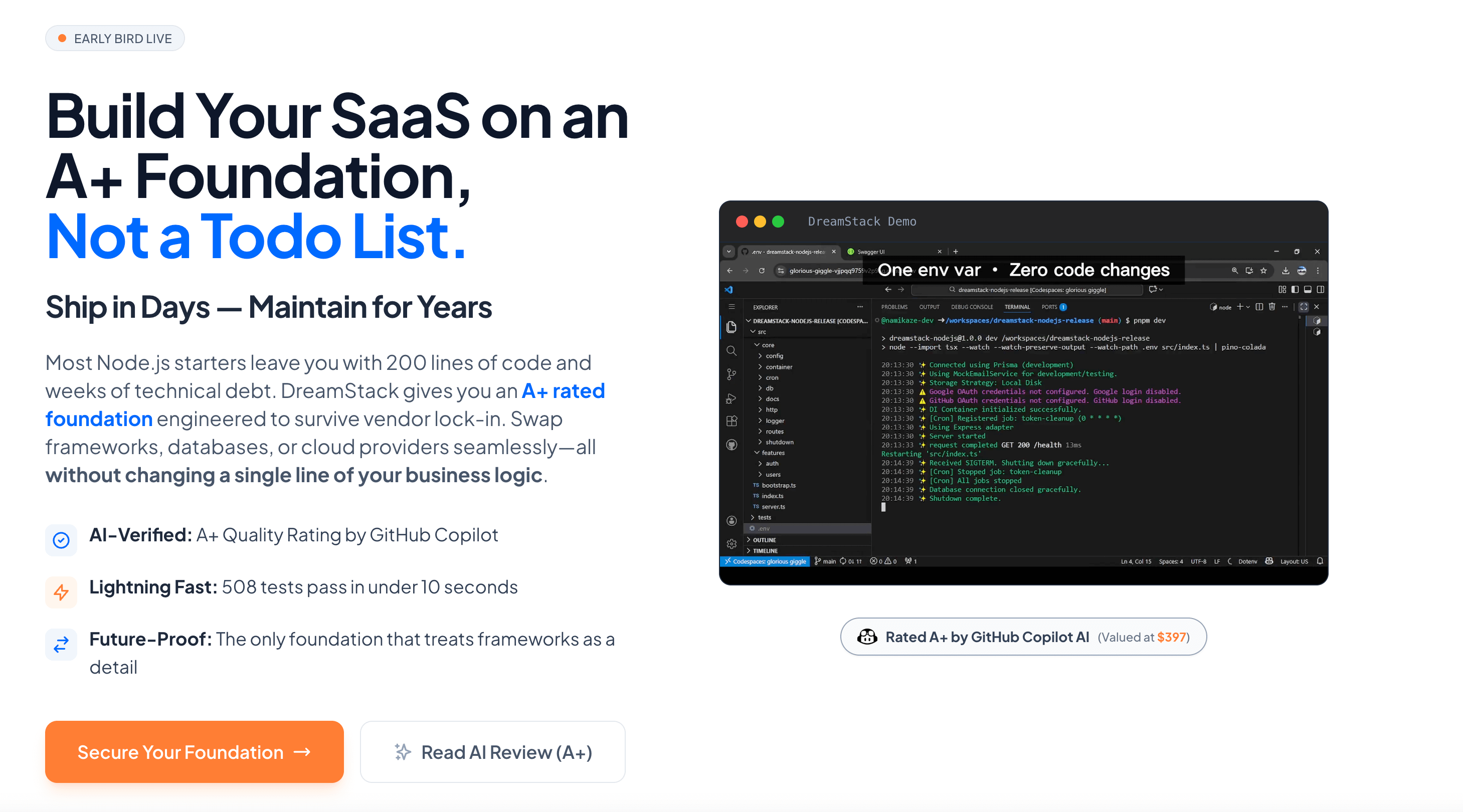Toggle the bottom panel layout icon
The height and width of the screenshot is (812, 1463).
pyautogui.click(x=1308, y=290)
